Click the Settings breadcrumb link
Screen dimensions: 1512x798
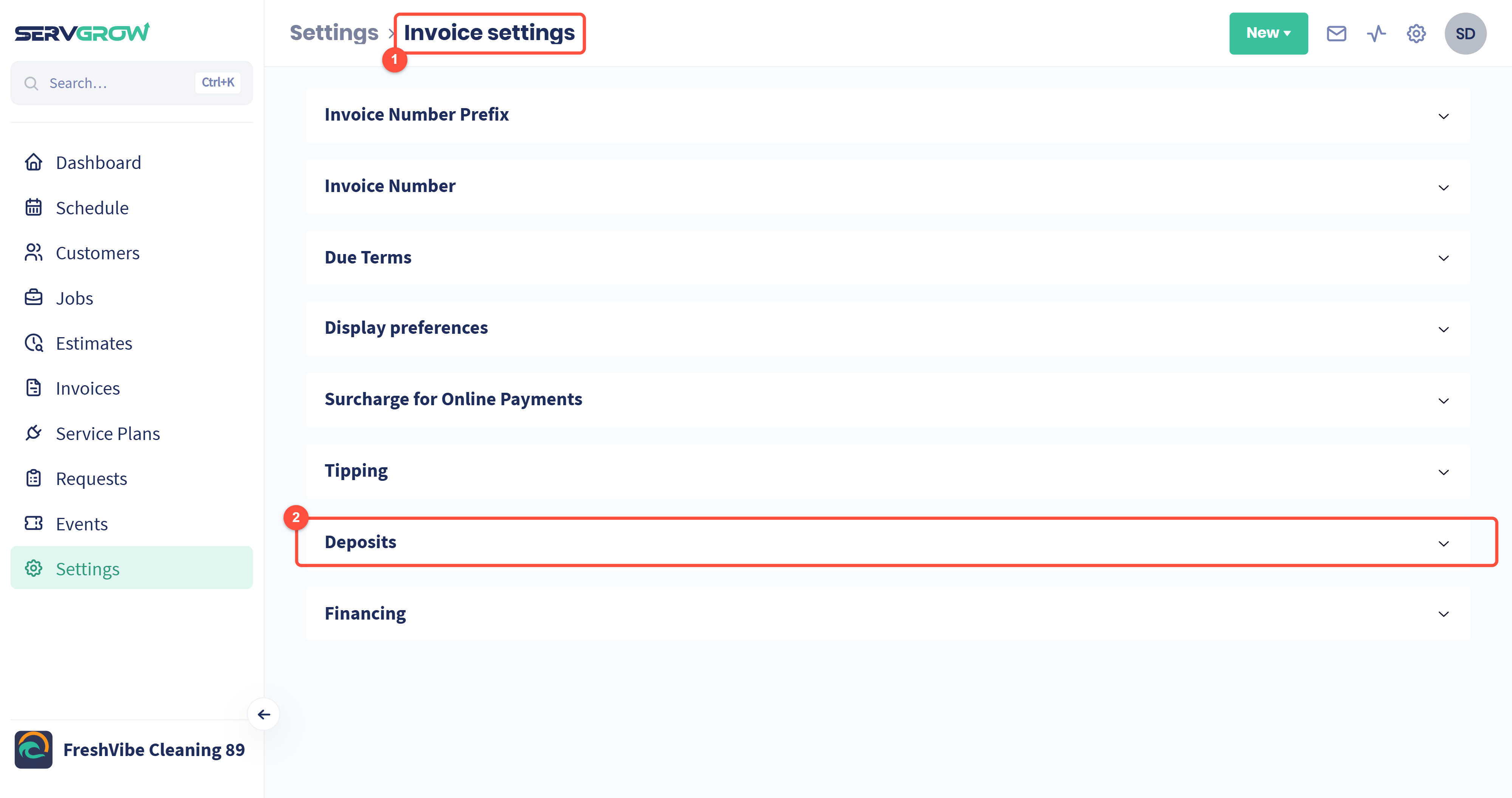click(334, 32)
